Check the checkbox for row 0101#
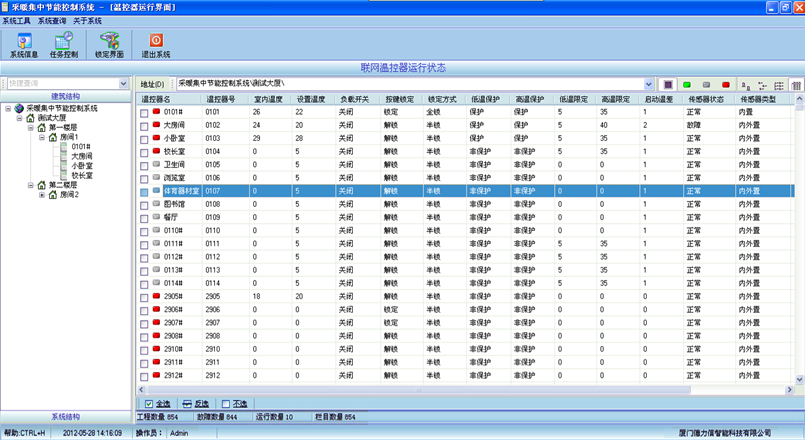Screen dimensions: 805x440 coord(144,113)
